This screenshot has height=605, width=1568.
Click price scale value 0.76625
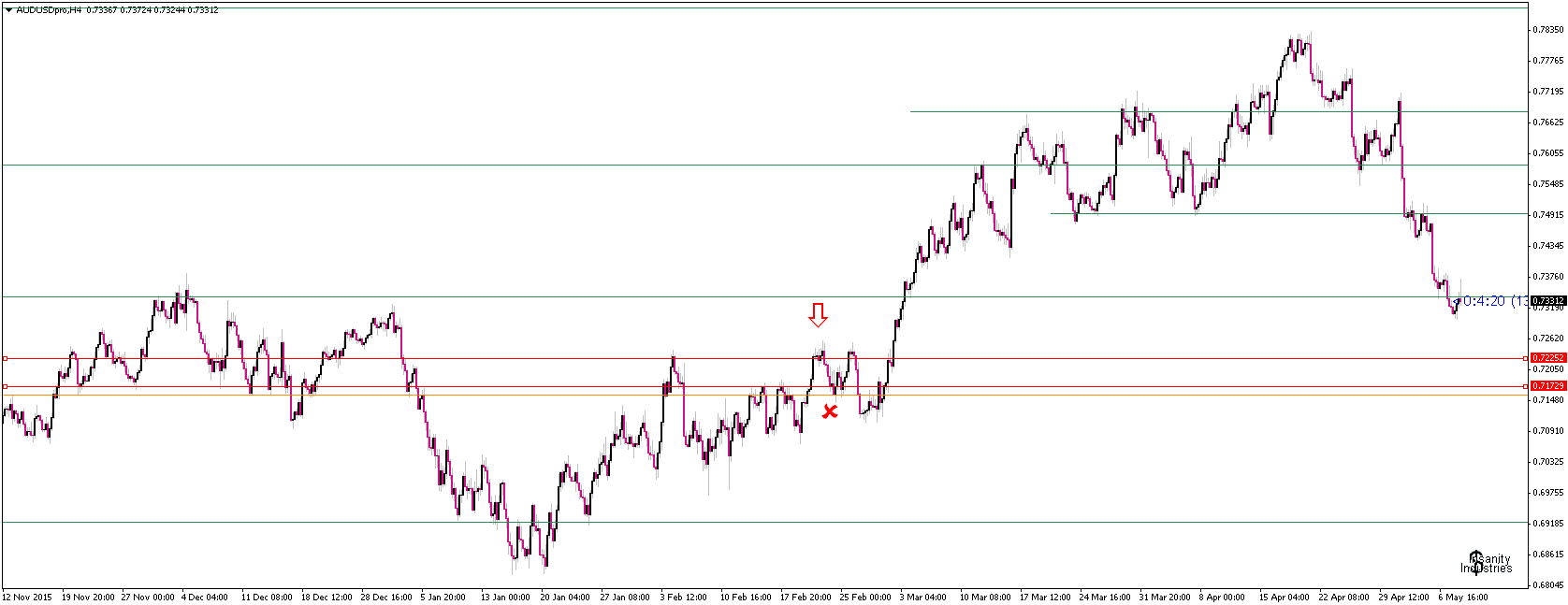tap(1549, 122)
